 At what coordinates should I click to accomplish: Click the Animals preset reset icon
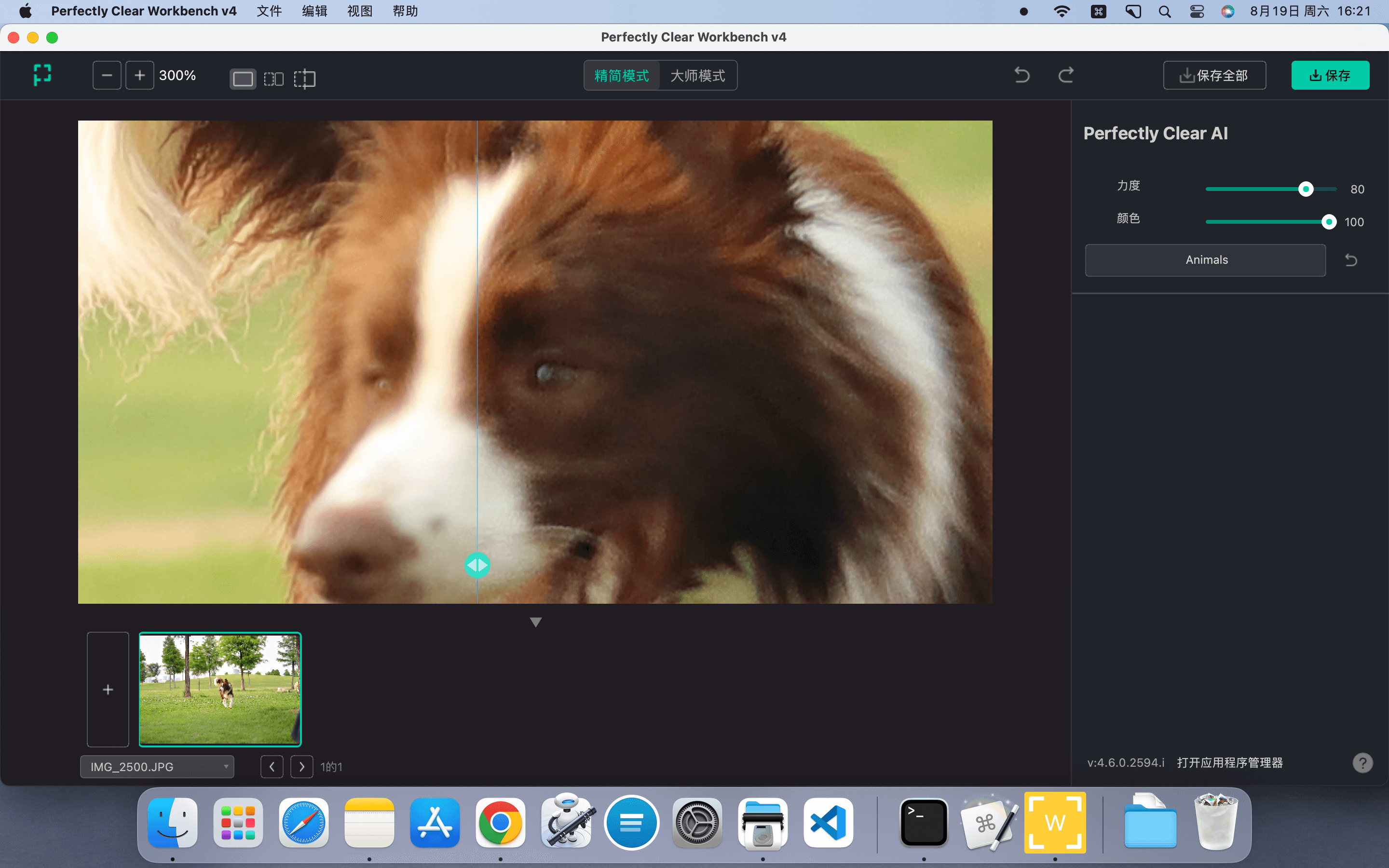(x=1351, y=260)
